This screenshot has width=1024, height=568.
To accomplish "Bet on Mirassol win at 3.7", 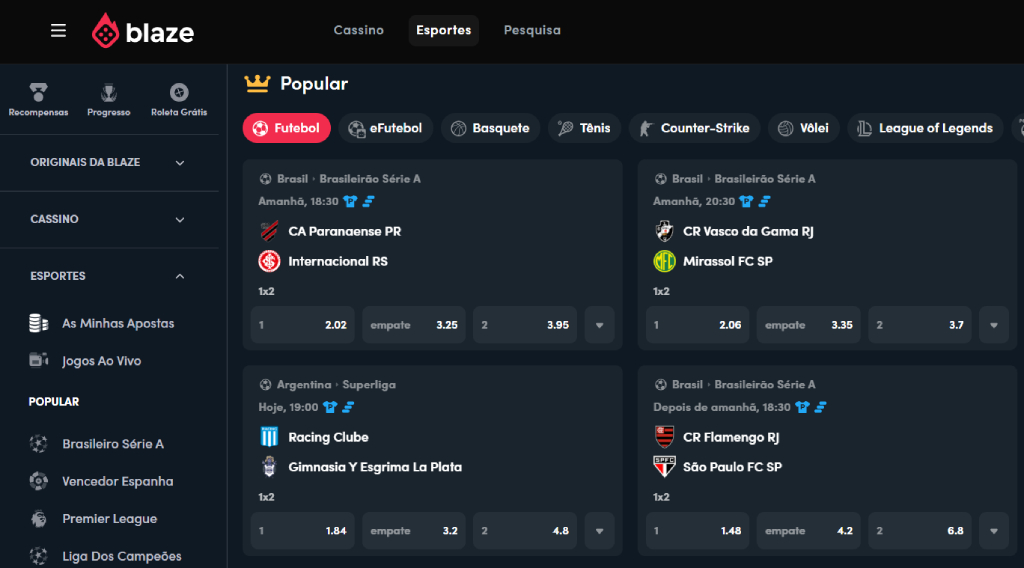I will point(920,324).
